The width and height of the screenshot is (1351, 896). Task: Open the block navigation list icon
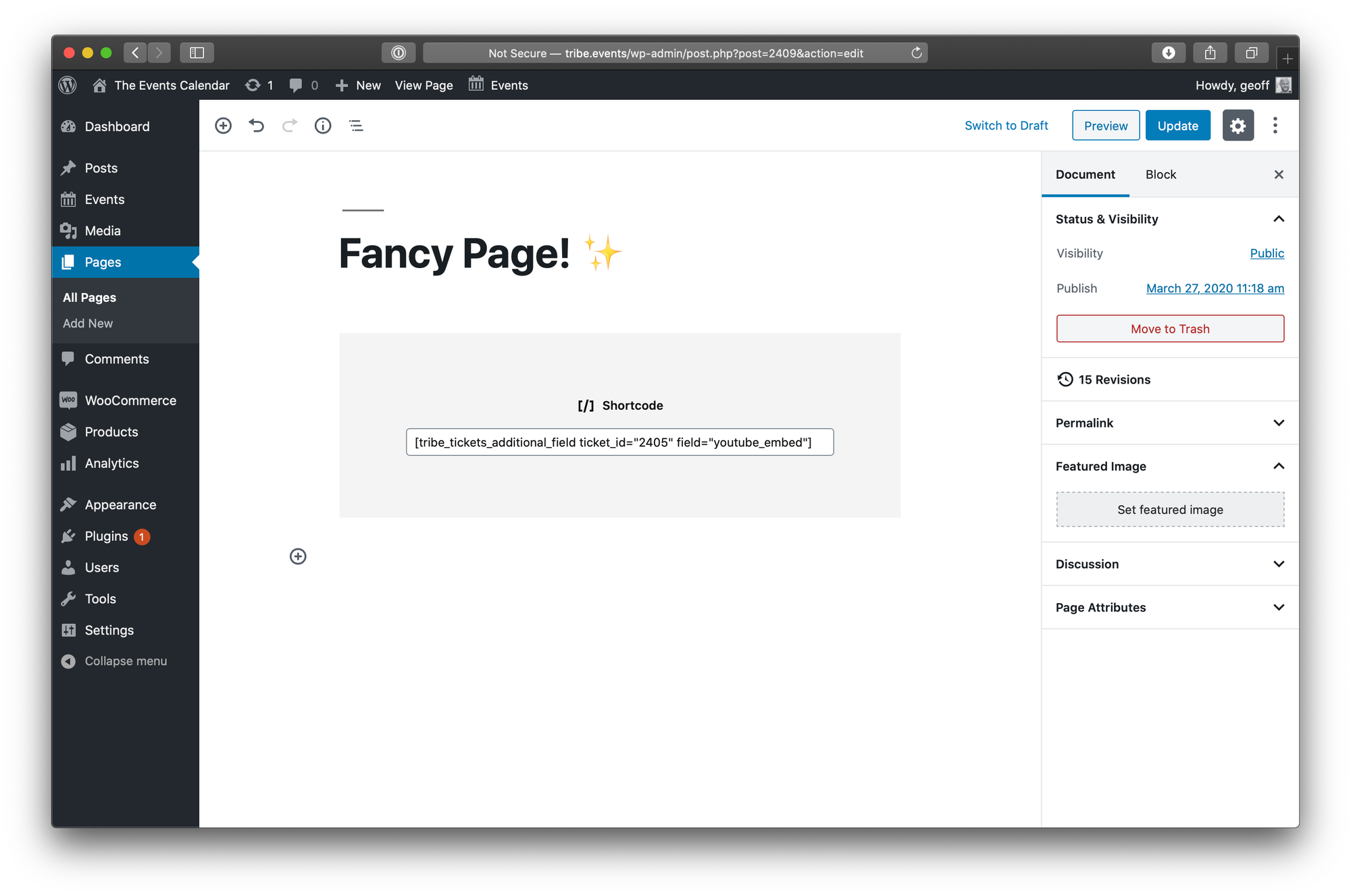tap(356, 126)
